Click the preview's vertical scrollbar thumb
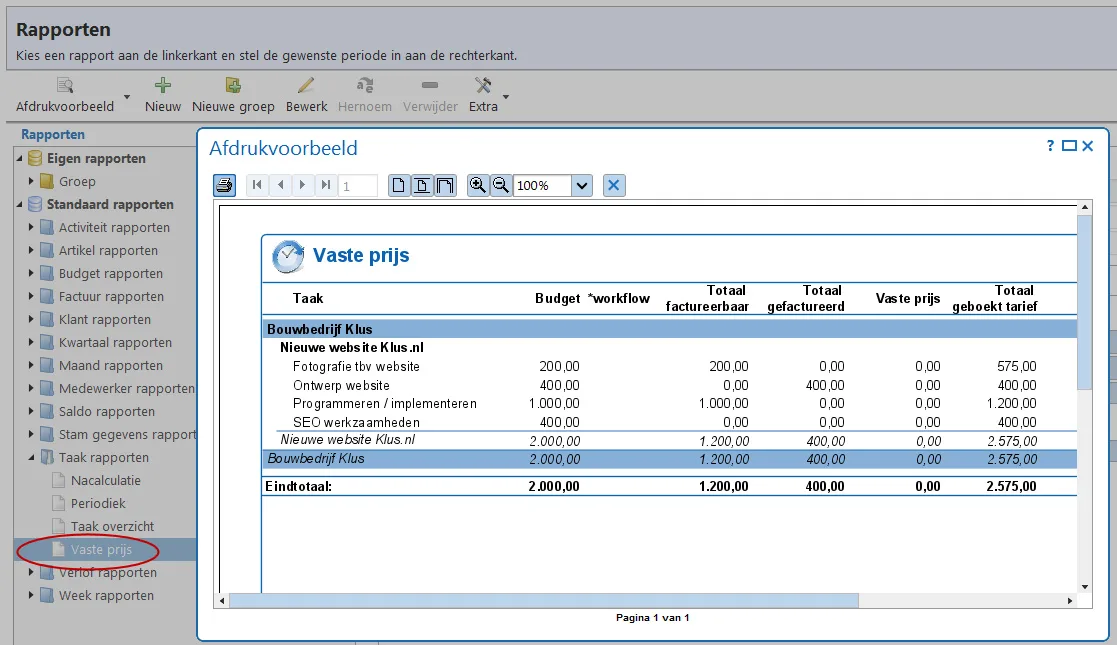This screenshot has width=1117, height=645. point(1084,301)
